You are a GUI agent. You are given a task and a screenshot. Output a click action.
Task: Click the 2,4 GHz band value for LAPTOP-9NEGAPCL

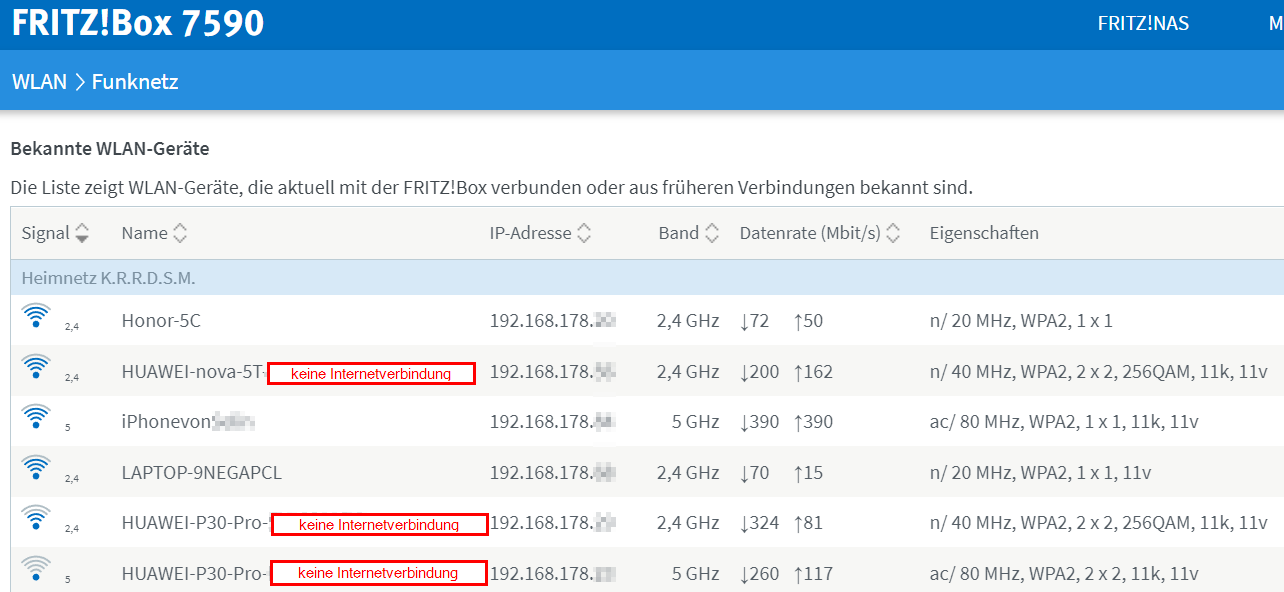click(x=688, y=472)
